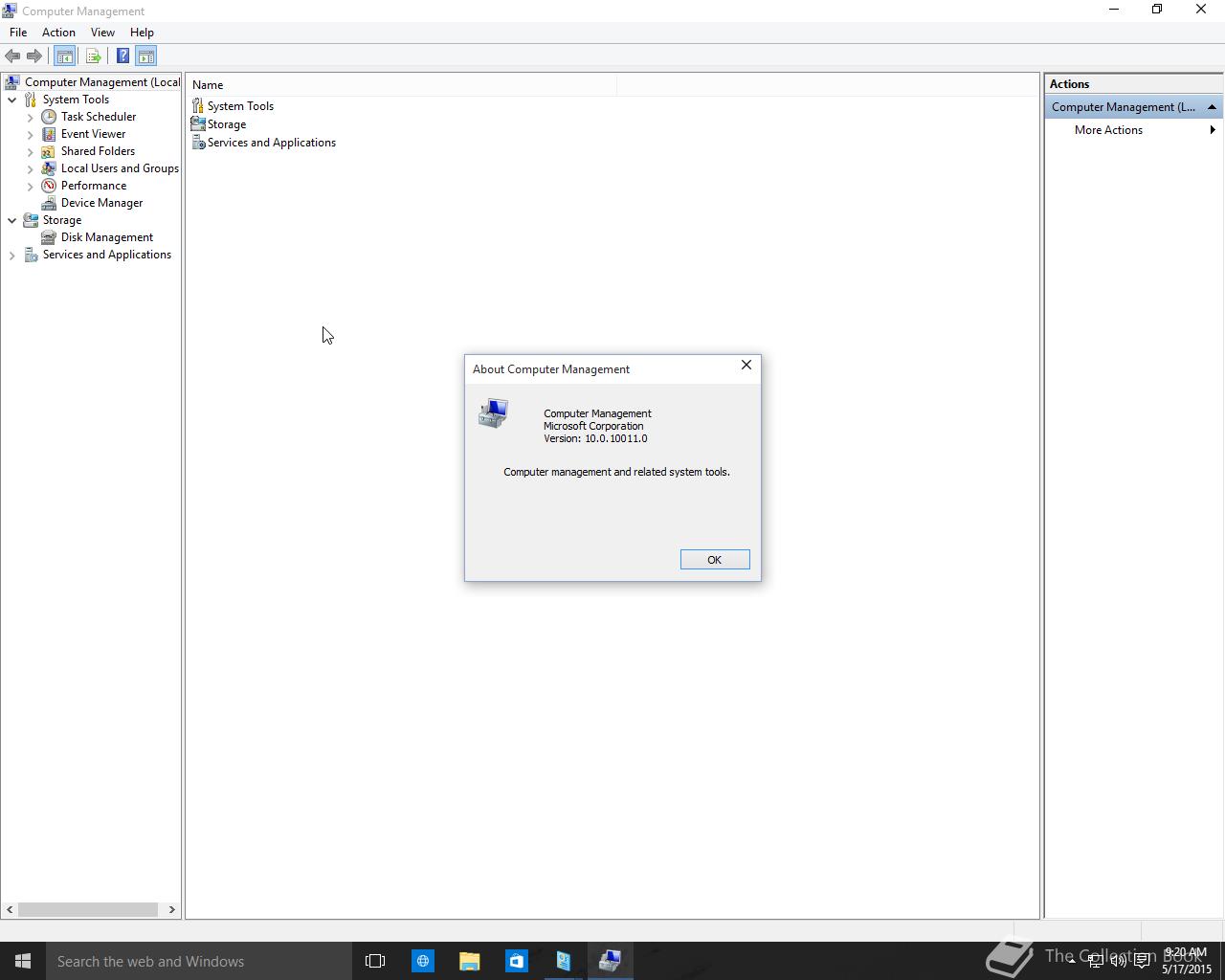Click the Name column header
1225x980 pixels.
tap(401, 85)
